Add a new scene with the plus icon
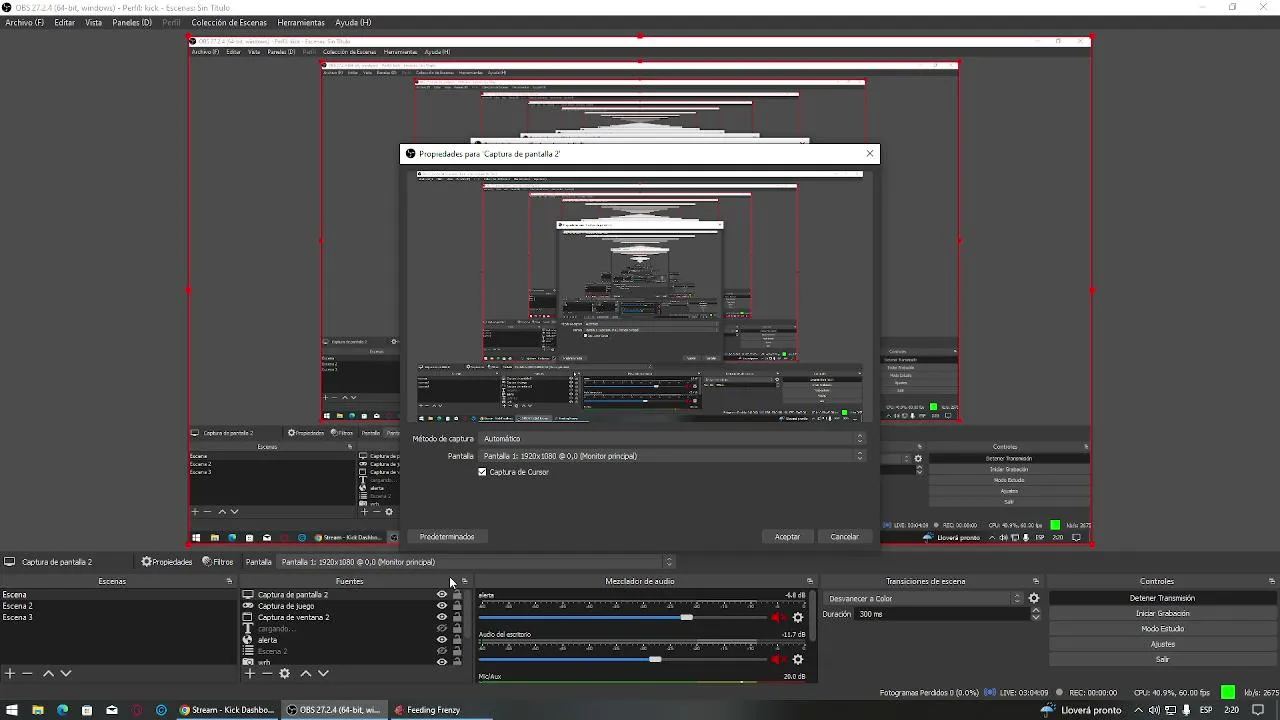Screen dimensions: 1280x720 pos(10,674)
